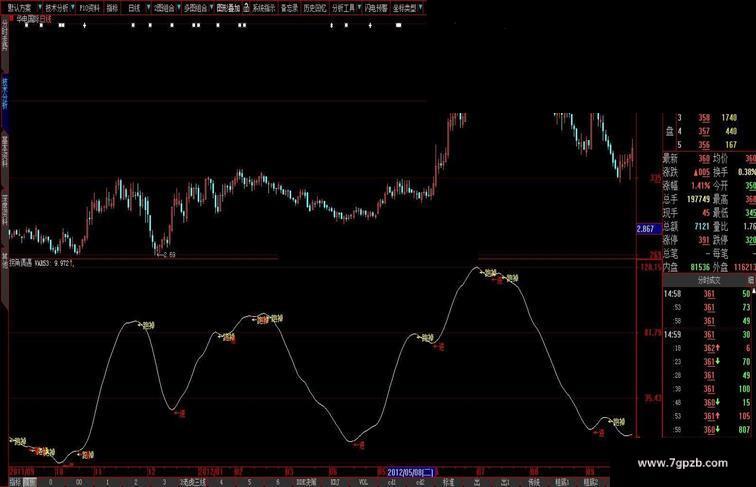Select the 日线 period button
Image resolution: width=756 pixels, height=487 pixels.
click(135, 8)
